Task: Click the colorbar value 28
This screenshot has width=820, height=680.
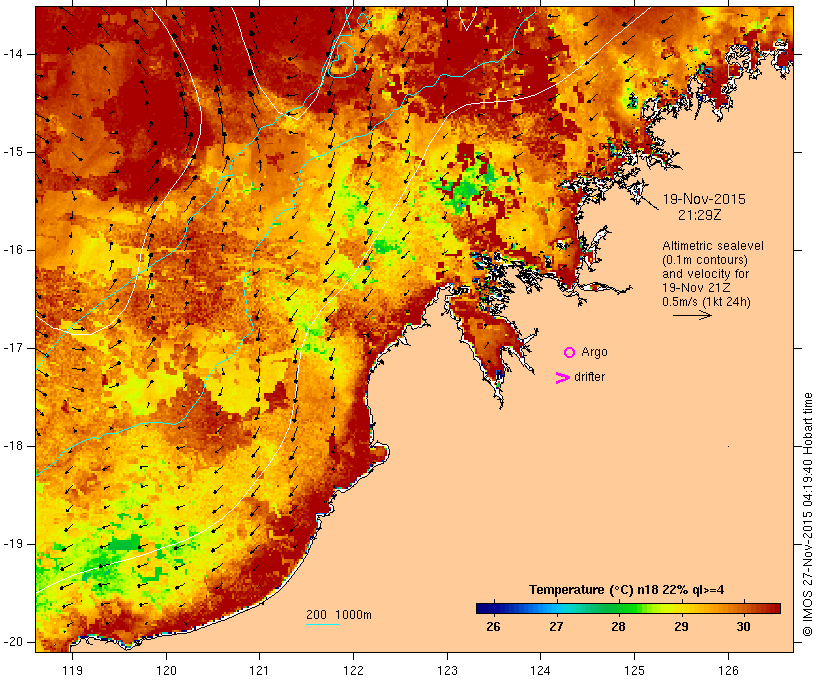Action: tap(618, 627)
